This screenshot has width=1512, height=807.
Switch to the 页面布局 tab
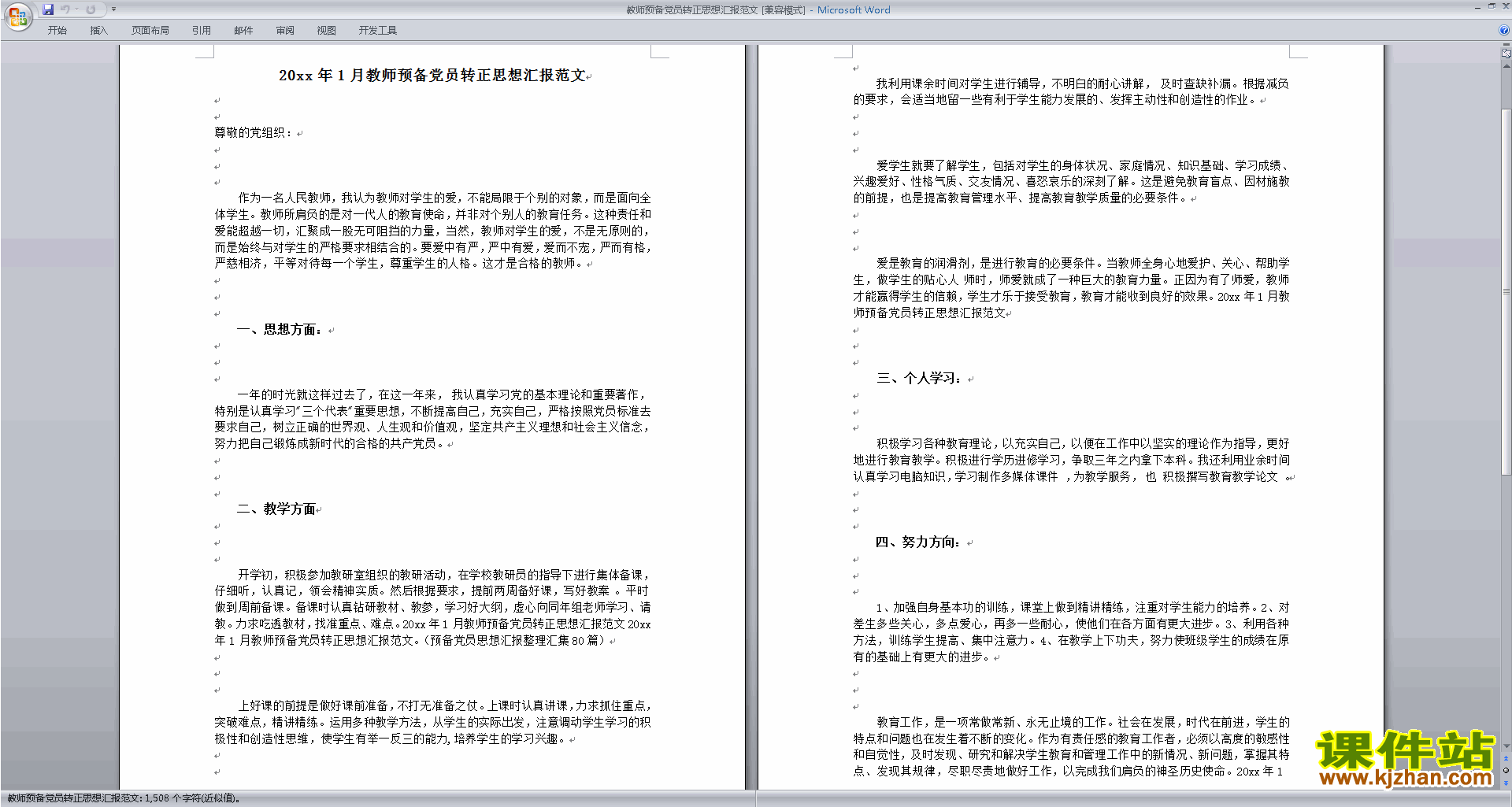click(150, 31)
